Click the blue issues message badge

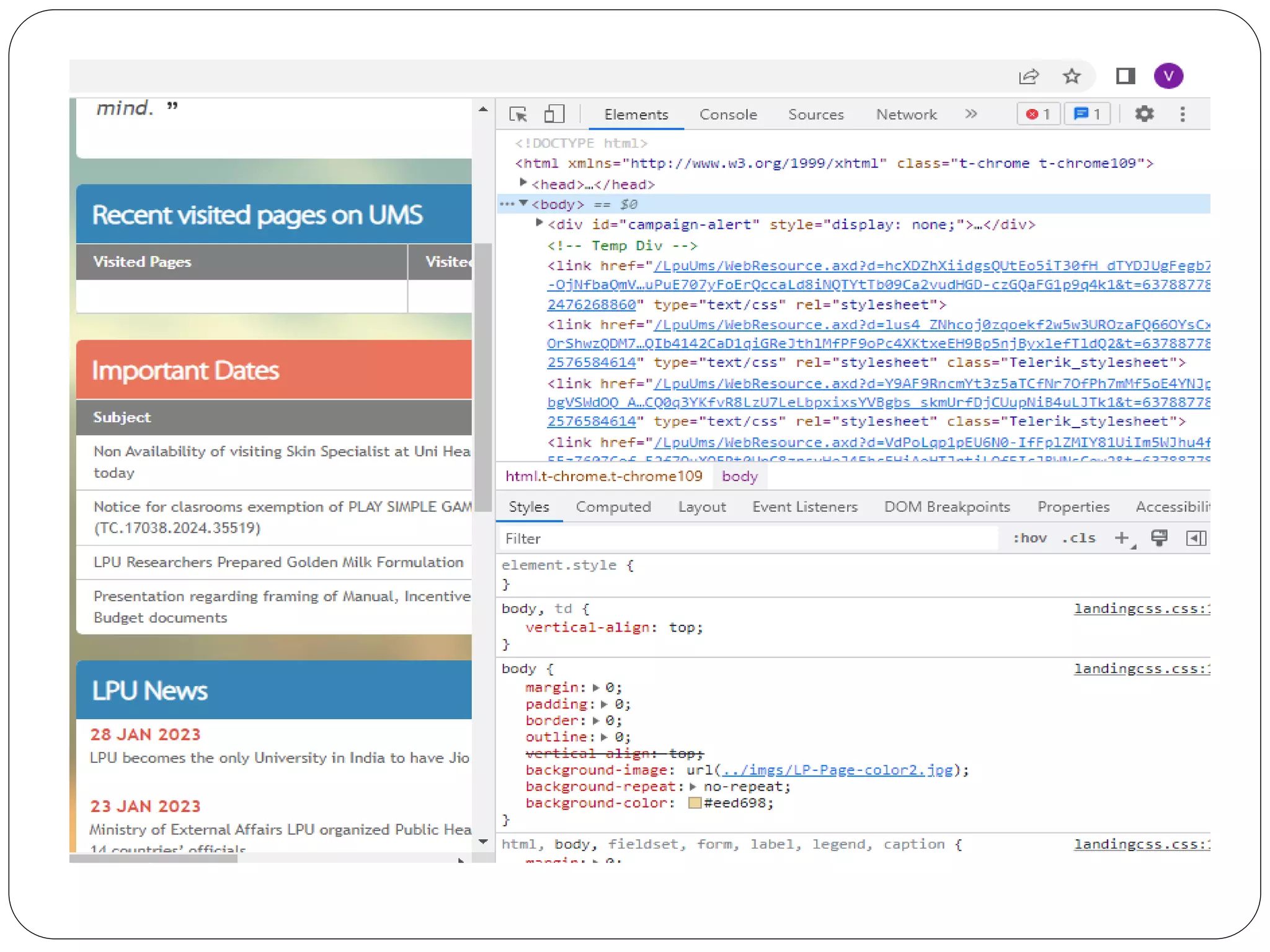1087,114
